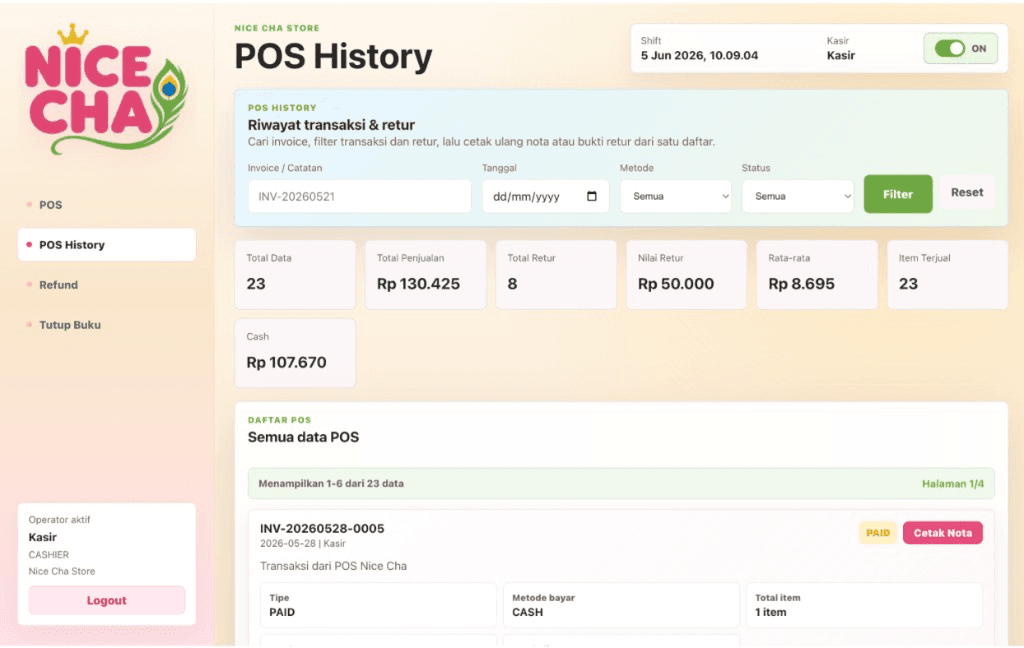1024x648 pixels.
Task: Open the Metode dropdown
Action: point(675,196)
